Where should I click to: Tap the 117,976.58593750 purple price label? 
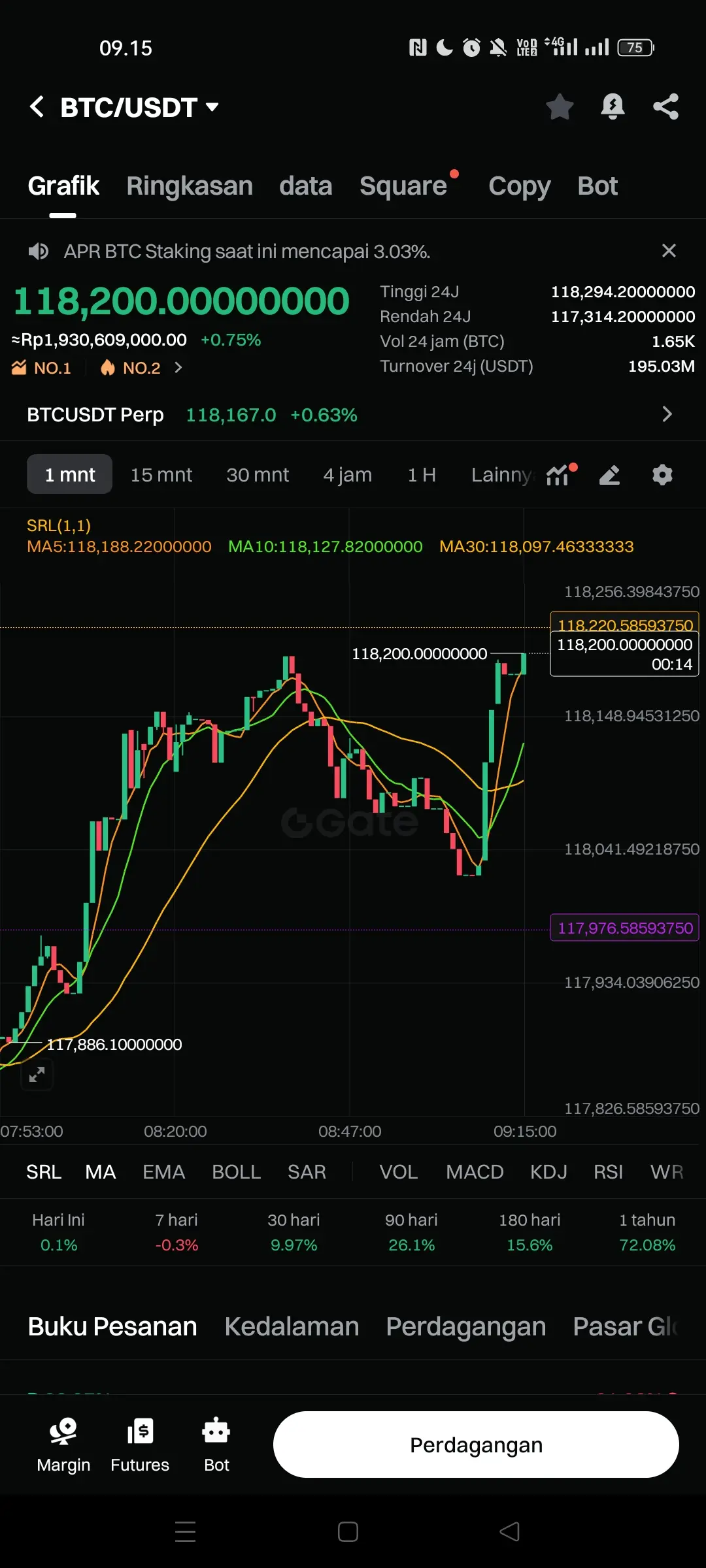tap(625, 928)
